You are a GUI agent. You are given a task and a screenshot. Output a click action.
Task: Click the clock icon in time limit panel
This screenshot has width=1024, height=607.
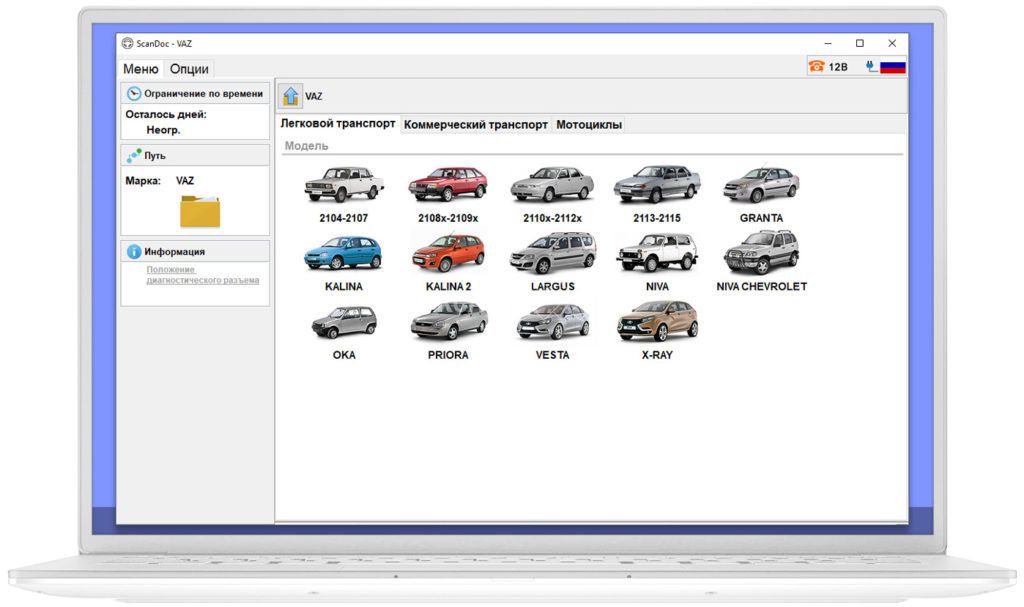point(134,93)
